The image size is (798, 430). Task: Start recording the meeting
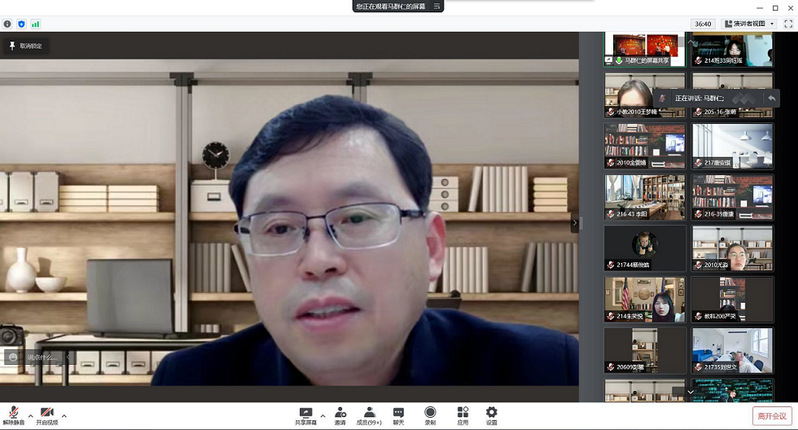[430, 415]
